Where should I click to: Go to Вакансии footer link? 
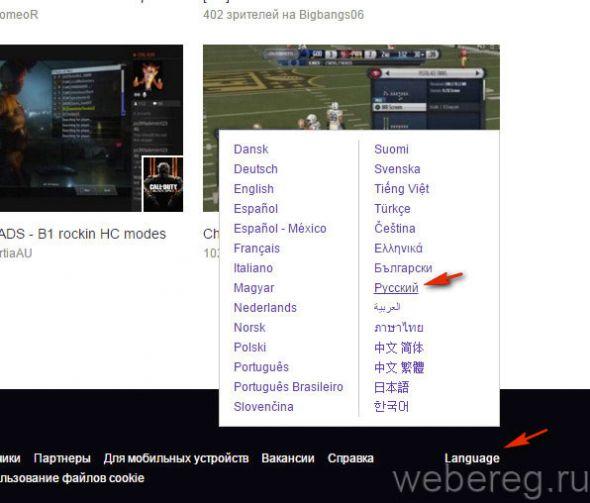pos(288,458)
